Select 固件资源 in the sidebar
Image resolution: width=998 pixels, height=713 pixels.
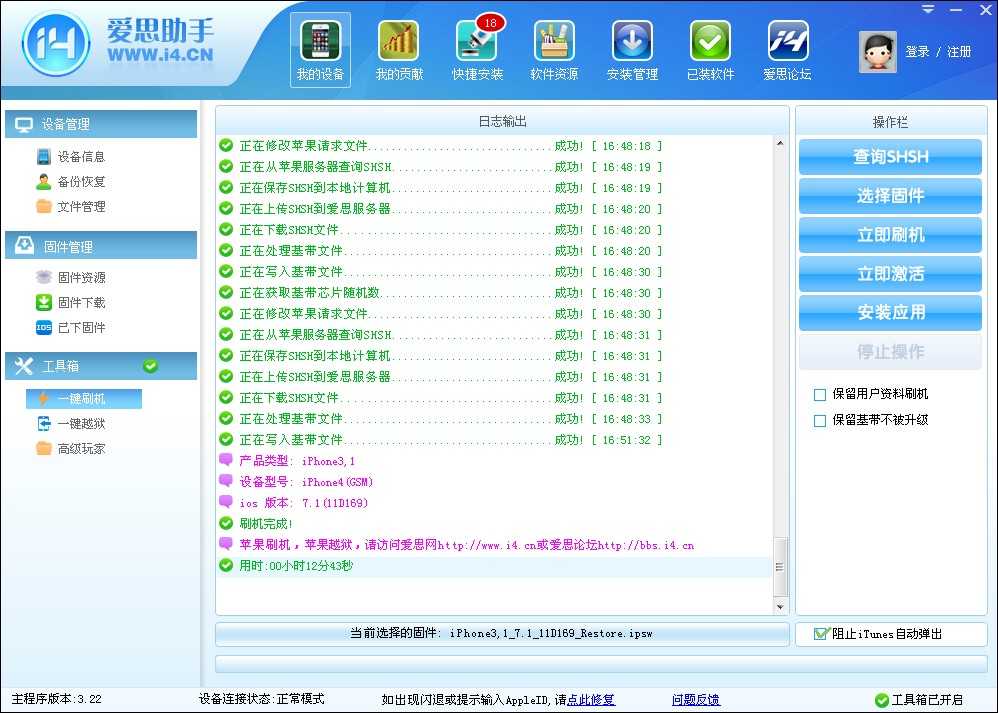pyautogui.click(x=71, y=278)
